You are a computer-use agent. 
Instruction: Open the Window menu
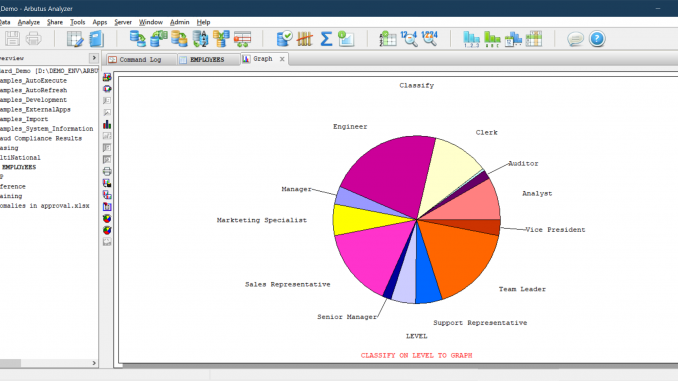pos(150,22)
